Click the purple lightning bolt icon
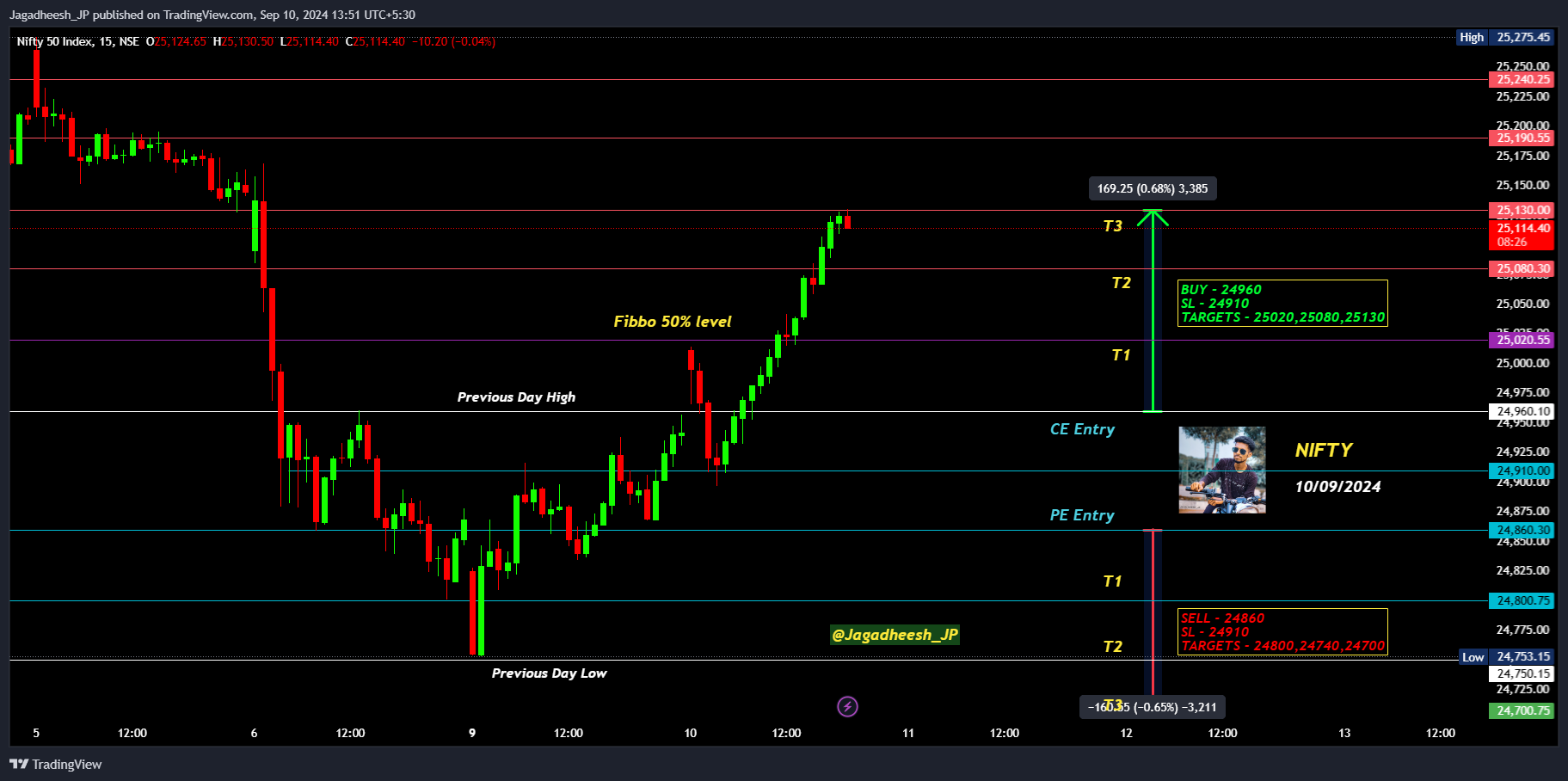 coord(847,707)
